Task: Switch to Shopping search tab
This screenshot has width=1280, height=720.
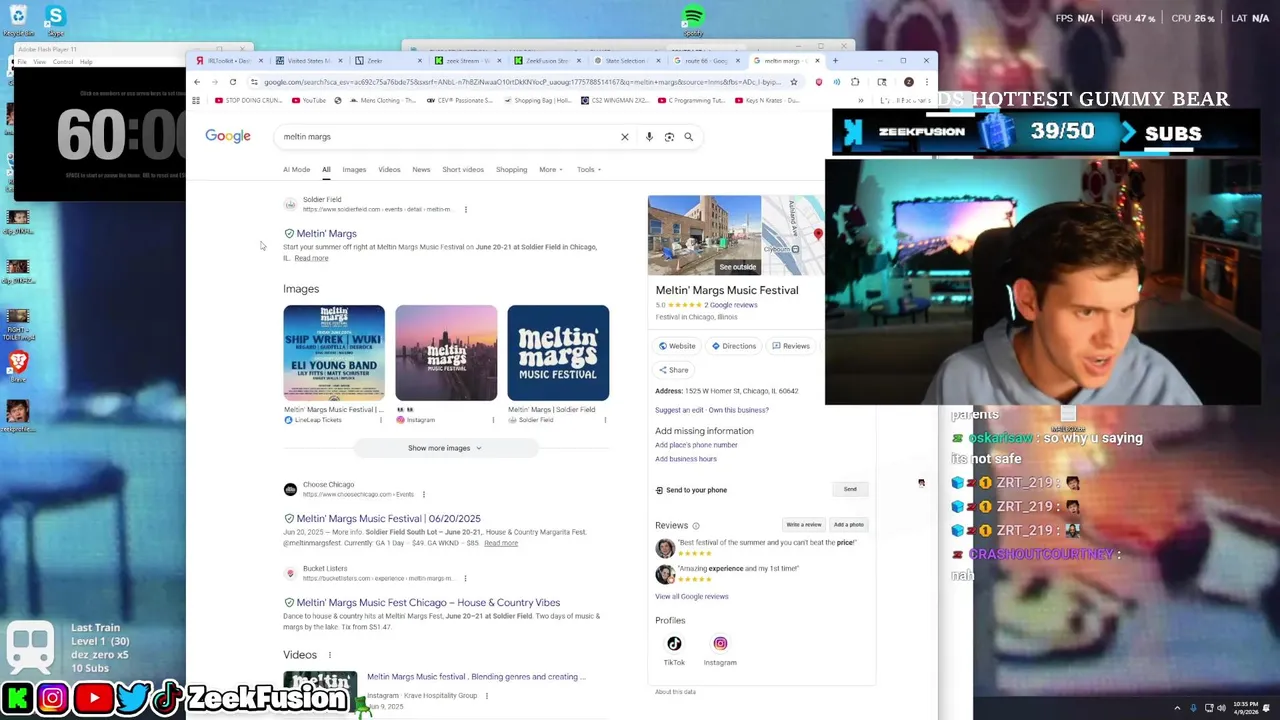Action: coord(511,170)
